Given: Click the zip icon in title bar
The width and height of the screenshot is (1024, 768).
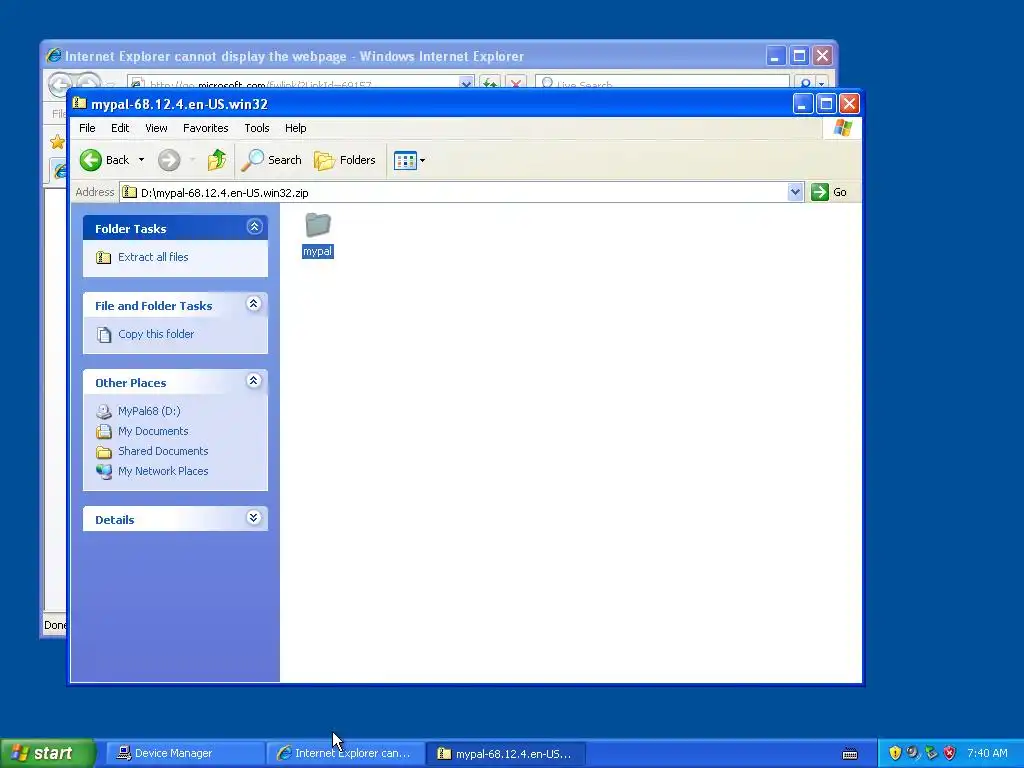Looking at the screenshot, I should point(80,103).
